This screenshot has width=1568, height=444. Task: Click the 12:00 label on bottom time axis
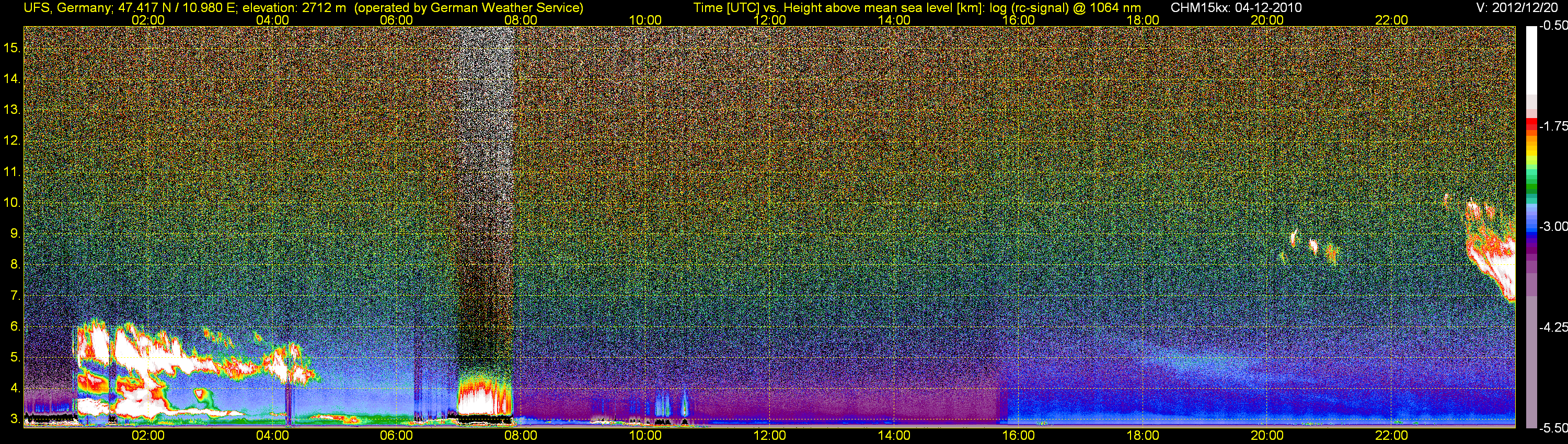tap(769, 436)
